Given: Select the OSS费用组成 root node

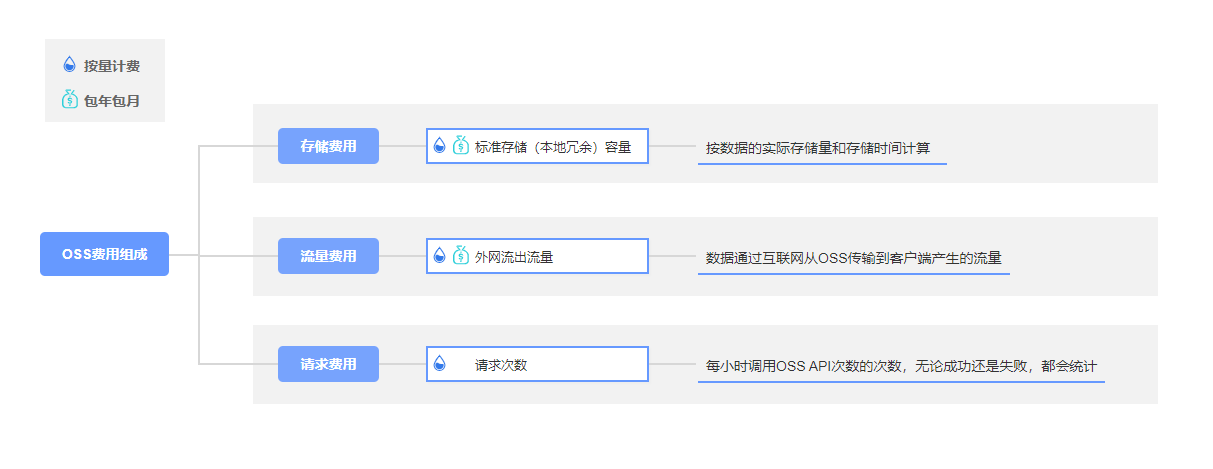Looking at the screenshot, I should [104, 254].
